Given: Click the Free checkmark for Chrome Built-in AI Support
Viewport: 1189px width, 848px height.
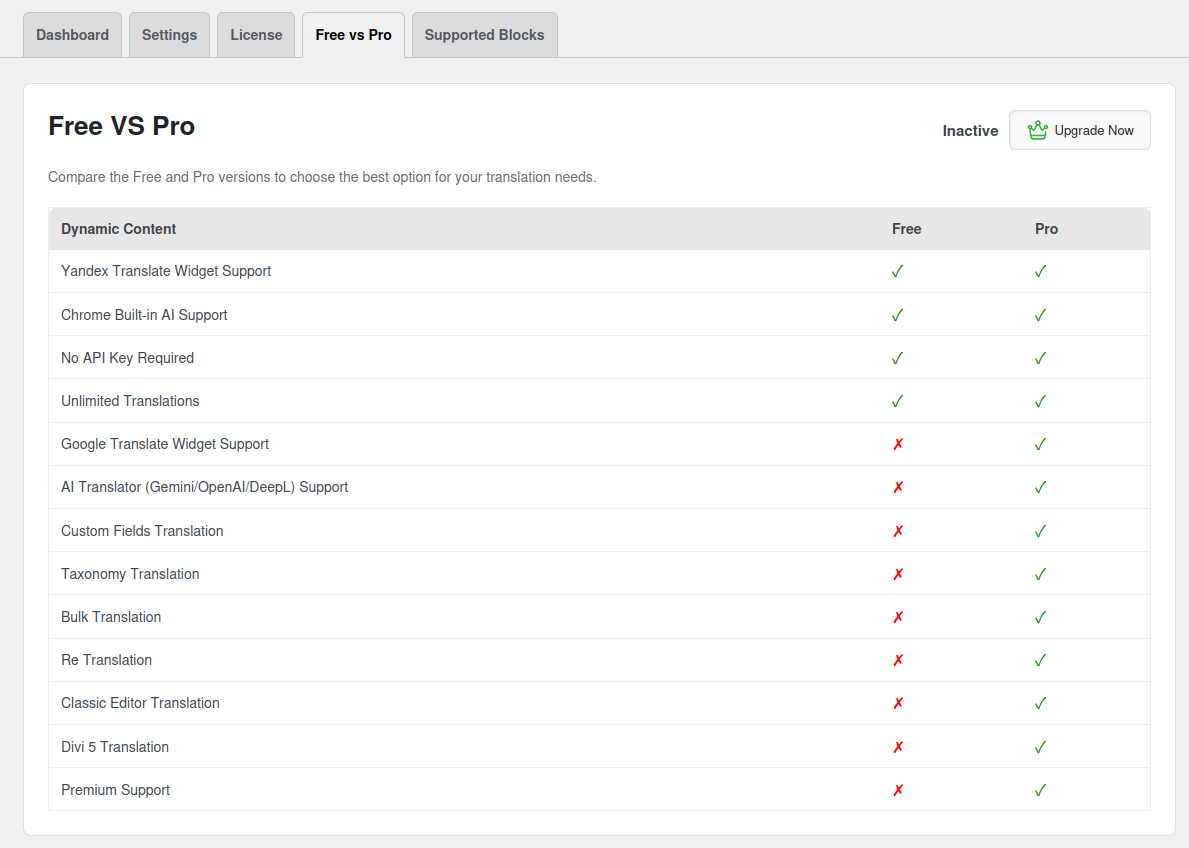Looking at the screenshot, I should pyautogui.click(x=898, y=315).
